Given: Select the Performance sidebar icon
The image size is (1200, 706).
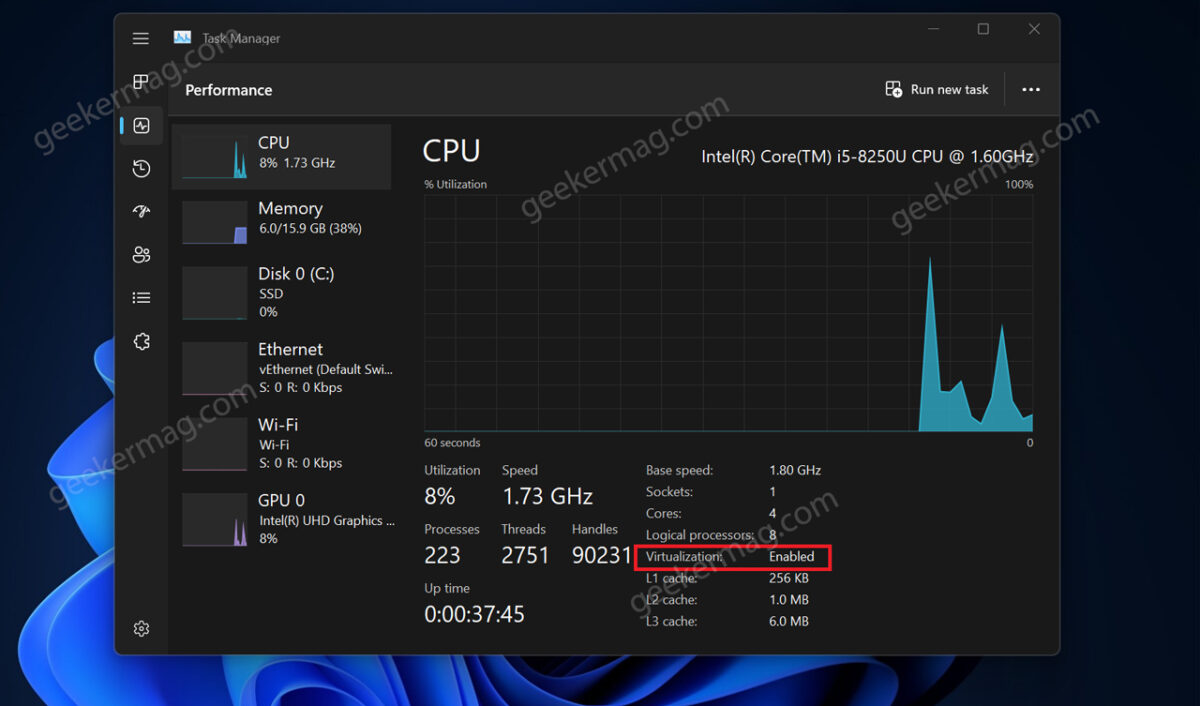Looking at the screenshot, I should pyautogui.click(x=141, y=125).
